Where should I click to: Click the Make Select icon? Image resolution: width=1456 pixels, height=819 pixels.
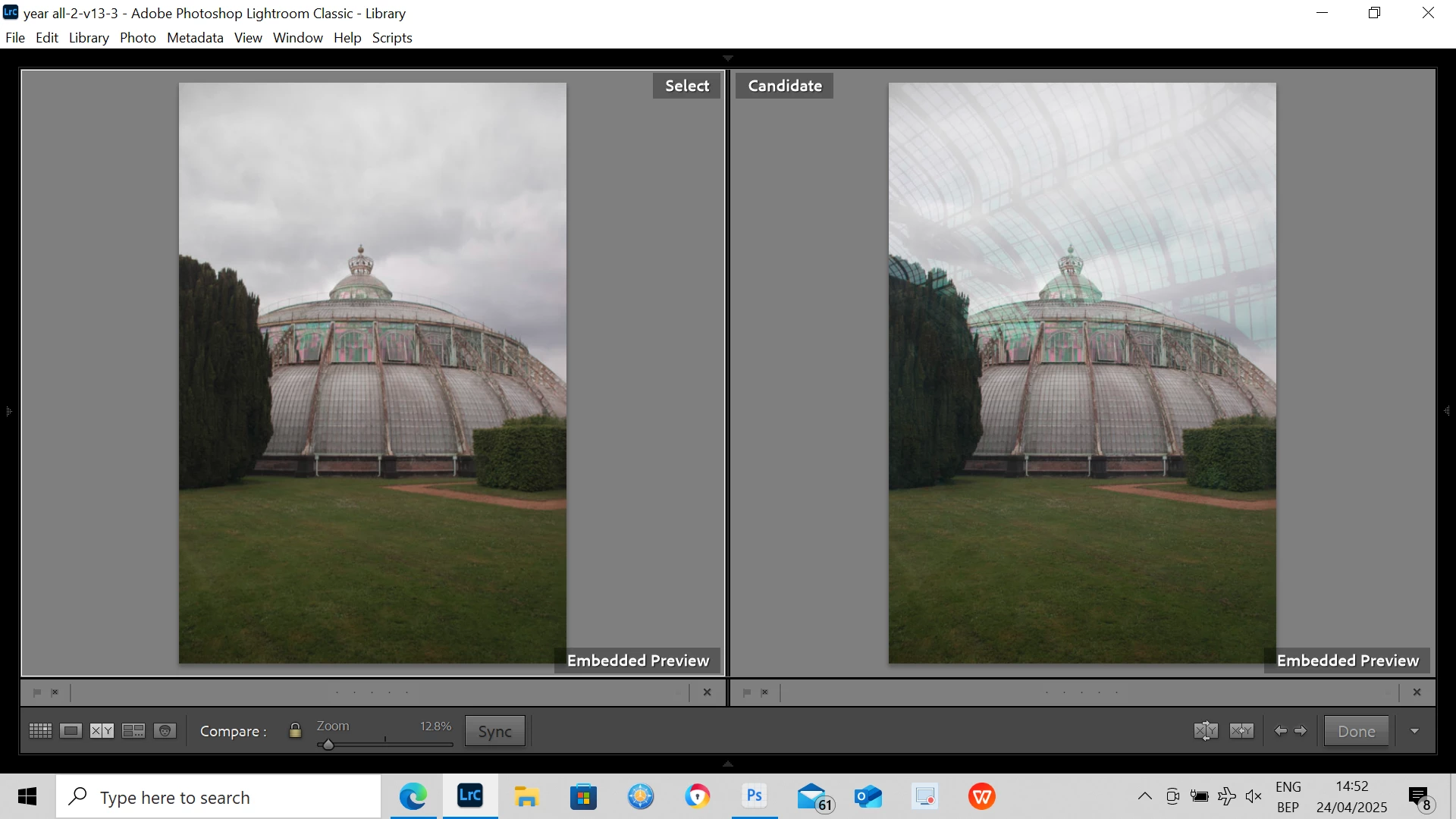(x=1241, y=731)
